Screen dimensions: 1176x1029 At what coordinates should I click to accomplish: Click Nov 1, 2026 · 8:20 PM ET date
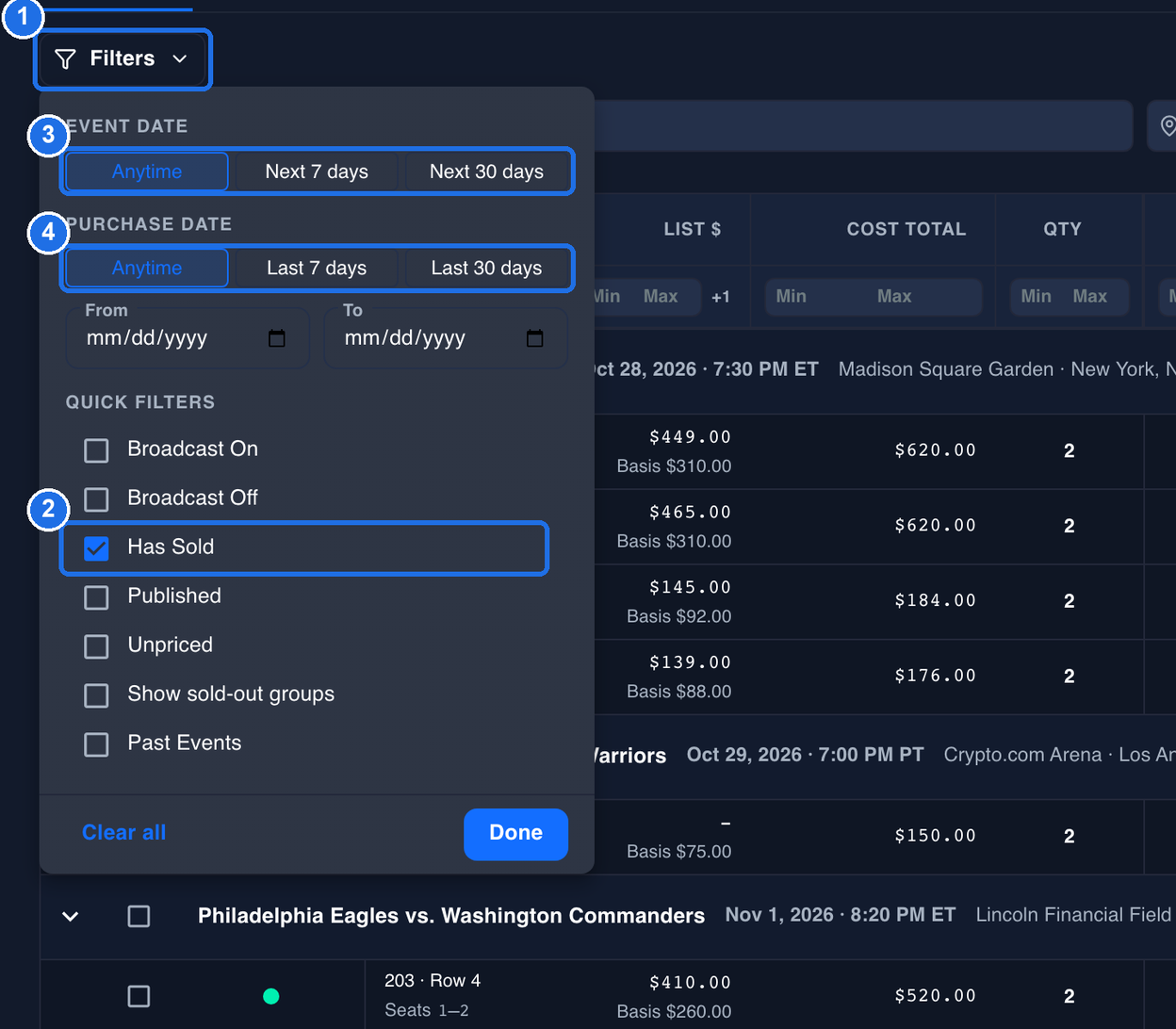point(841,915)
